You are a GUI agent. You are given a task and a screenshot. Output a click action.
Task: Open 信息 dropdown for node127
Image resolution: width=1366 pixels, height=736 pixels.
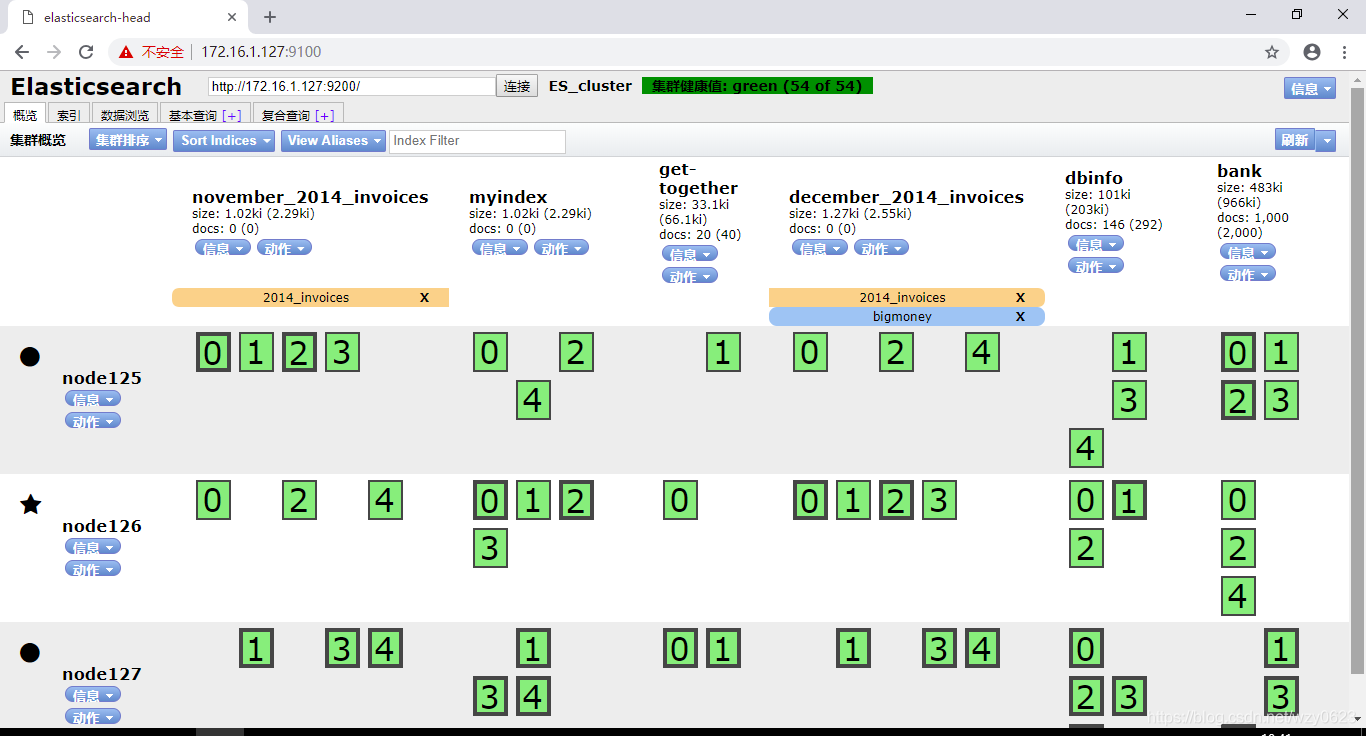point(92,695)
